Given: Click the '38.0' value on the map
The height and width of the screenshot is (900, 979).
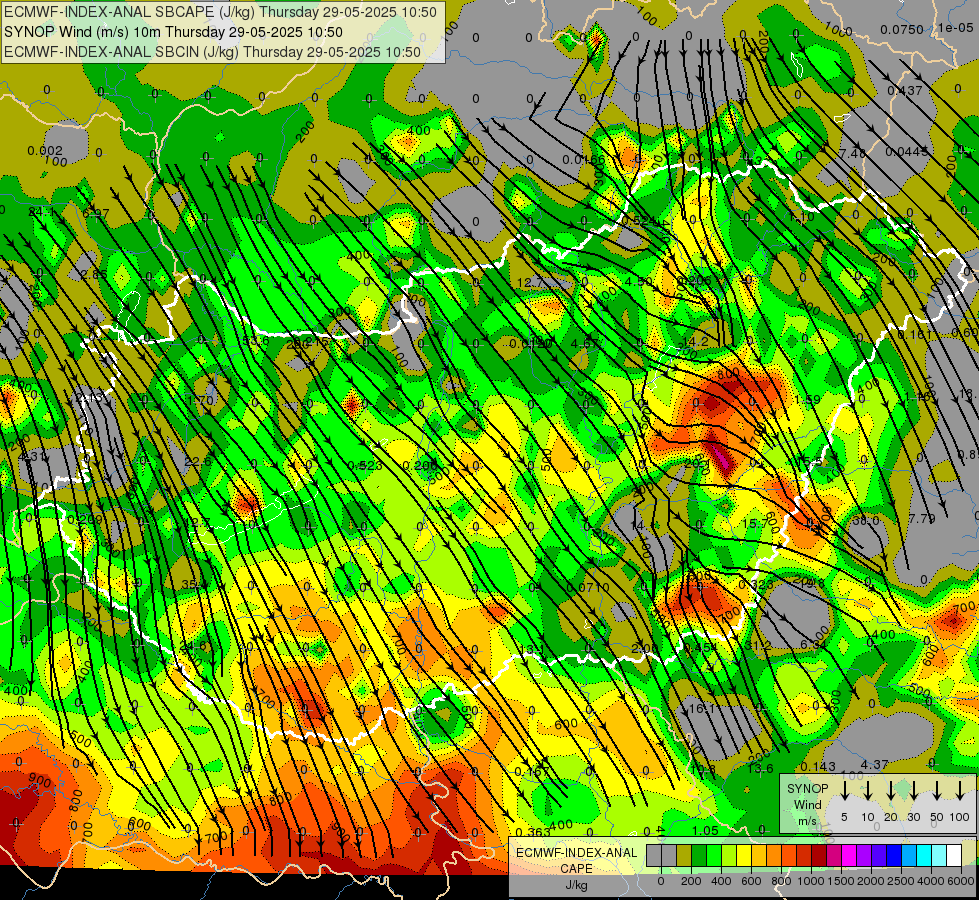Looking at the screenshot, I should click(x=866, y=520).
